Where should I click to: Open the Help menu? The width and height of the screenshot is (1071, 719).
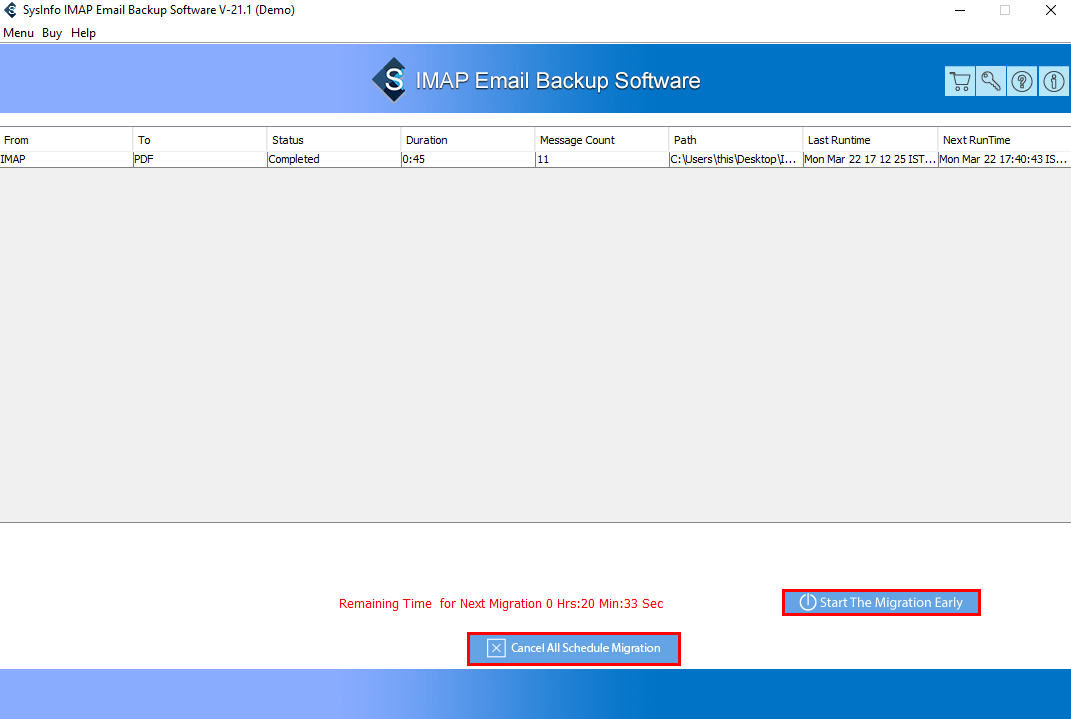click(x=83, y=33)
